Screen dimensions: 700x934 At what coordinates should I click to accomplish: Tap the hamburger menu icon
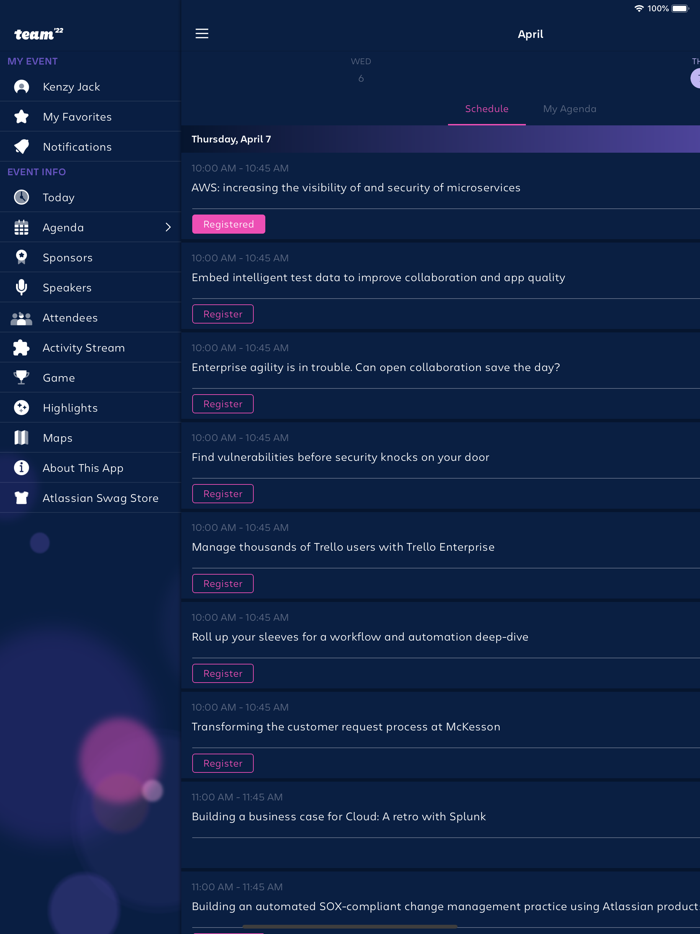202,33
